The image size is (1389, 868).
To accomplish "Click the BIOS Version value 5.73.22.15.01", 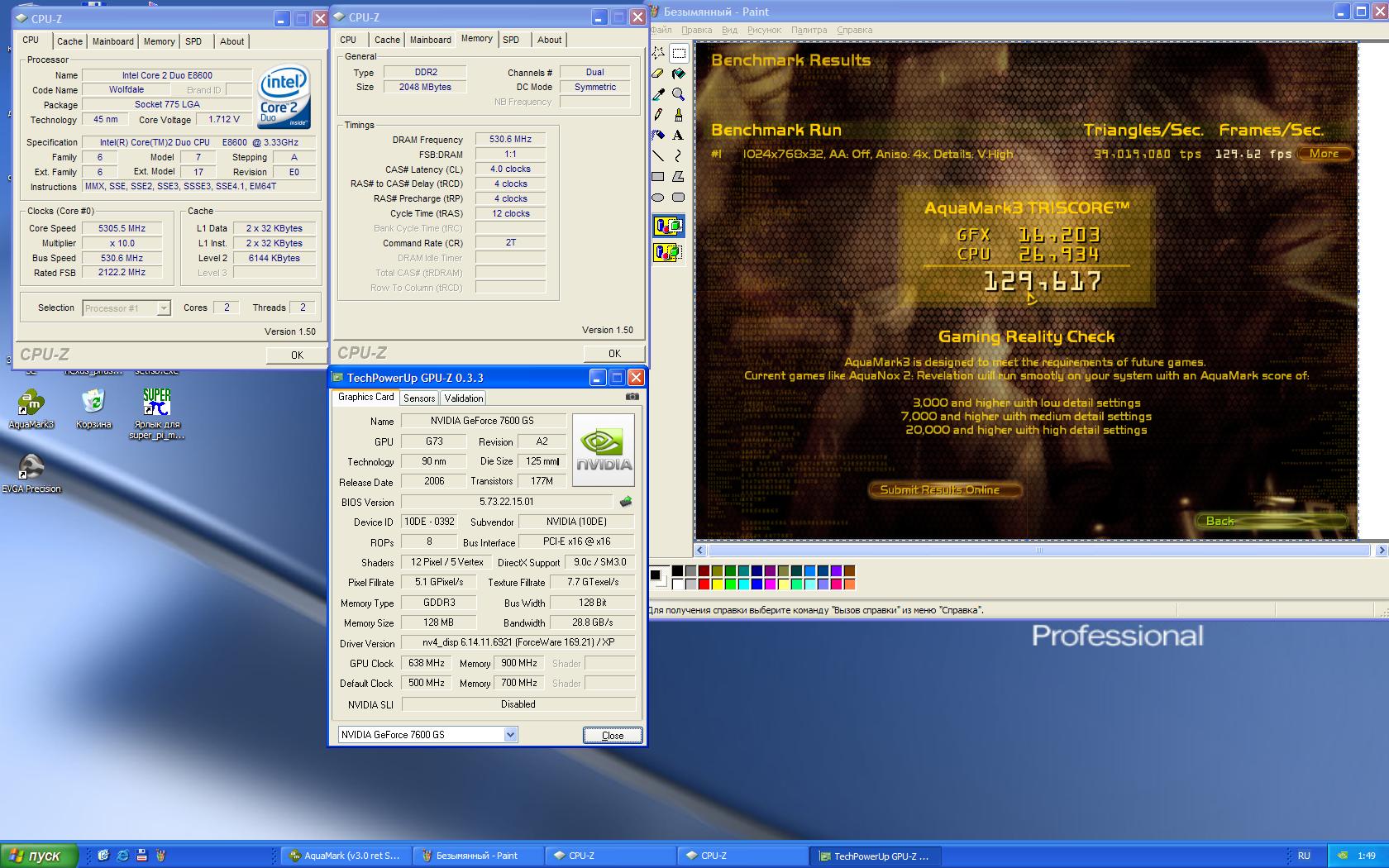I will click(x=506, y=502).
